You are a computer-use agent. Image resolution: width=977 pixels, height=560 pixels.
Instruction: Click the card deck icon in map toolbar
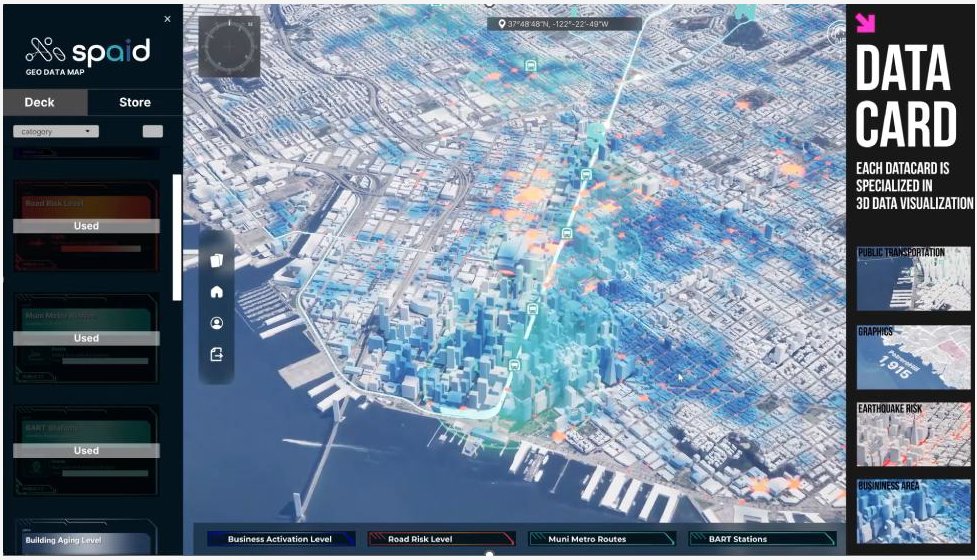tap(216, 261)
